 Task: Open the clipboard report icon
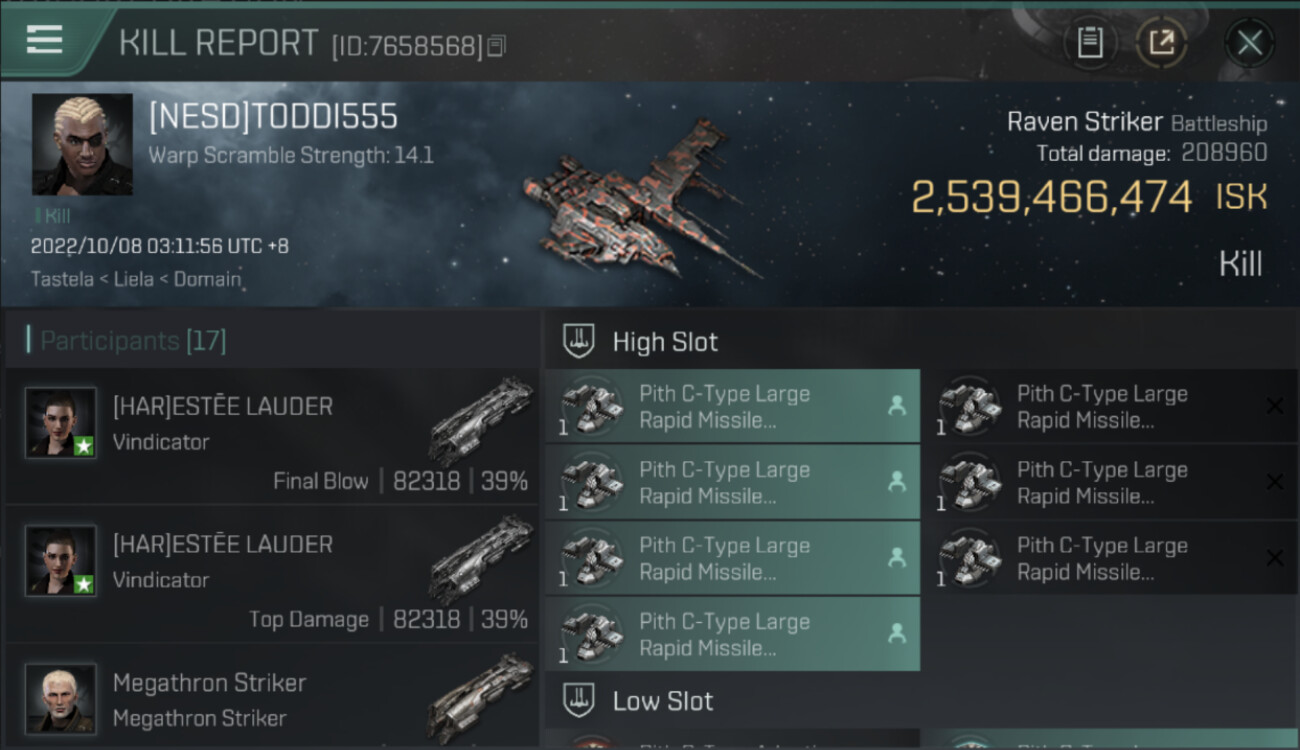point(1090,43)
